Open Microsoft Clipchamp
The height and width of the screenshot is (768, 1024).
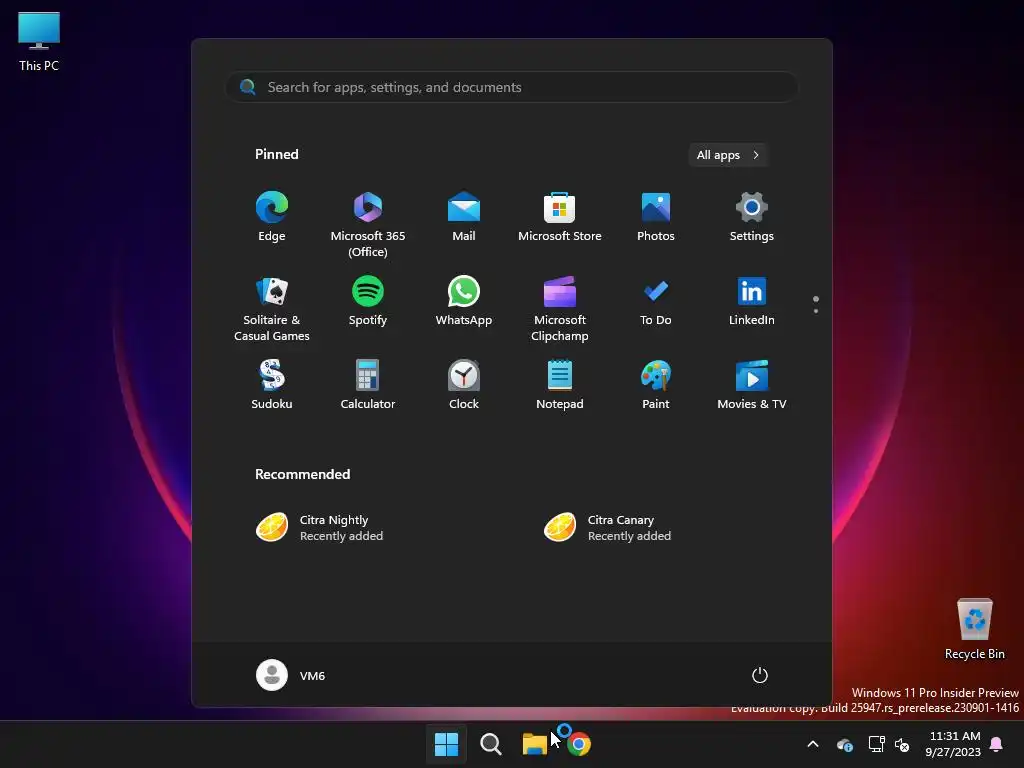(560, 309)
